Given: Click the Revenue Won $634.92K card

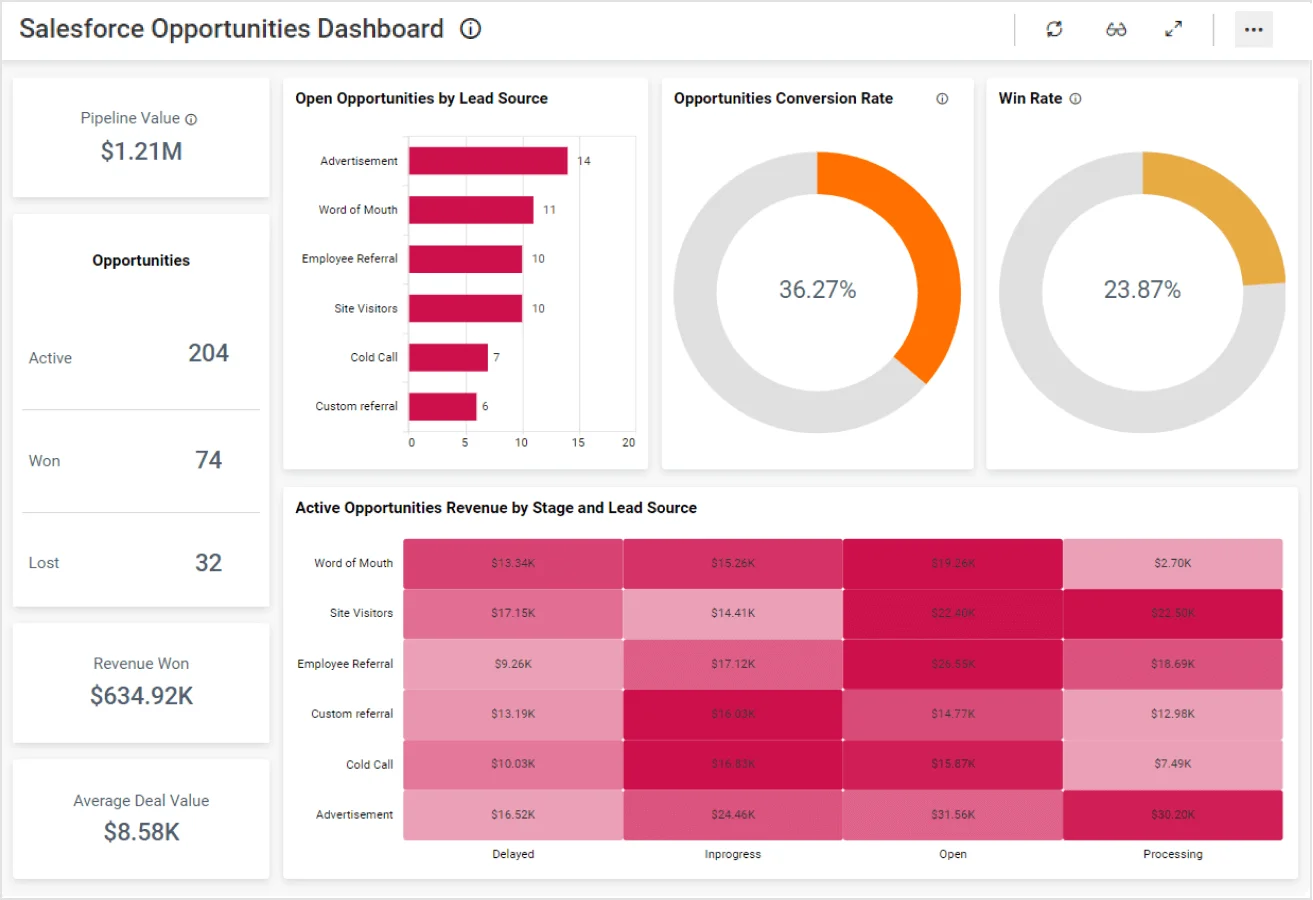Looking at the screenshot, I should tap(141, 682).
